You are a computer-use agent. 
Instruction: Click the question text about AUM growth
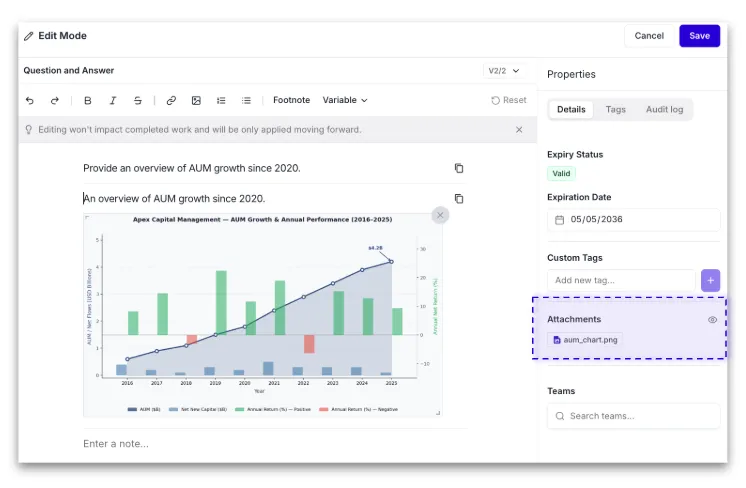click(x=192, y=168)
